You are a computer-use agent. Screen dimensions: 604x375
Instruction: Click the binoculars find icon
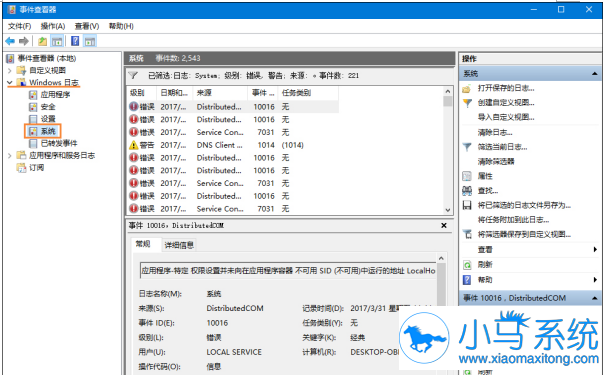pyautogui.click(x=467, y=191)
